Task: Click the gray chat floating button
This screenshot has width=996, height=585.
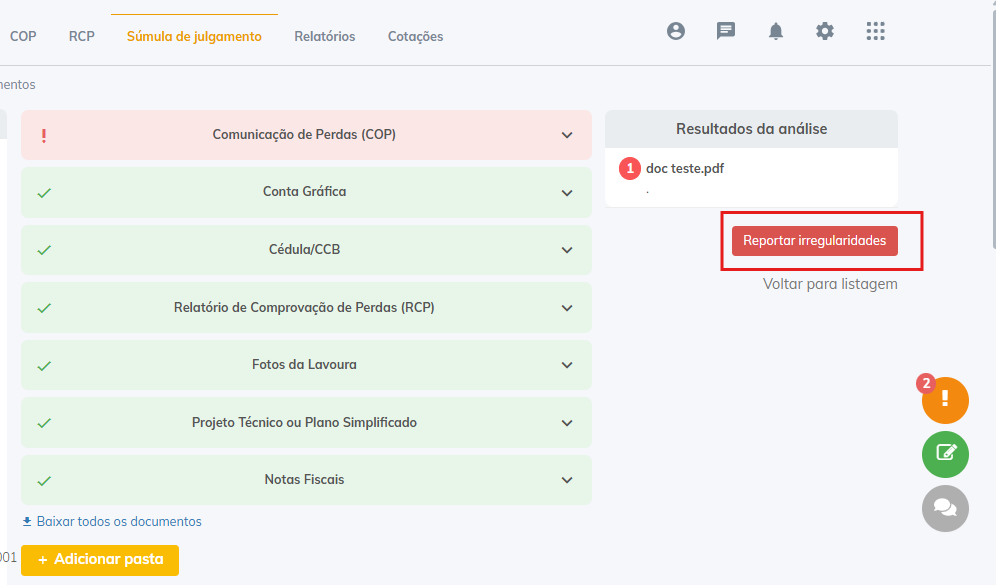Action: tap(945, 508)
